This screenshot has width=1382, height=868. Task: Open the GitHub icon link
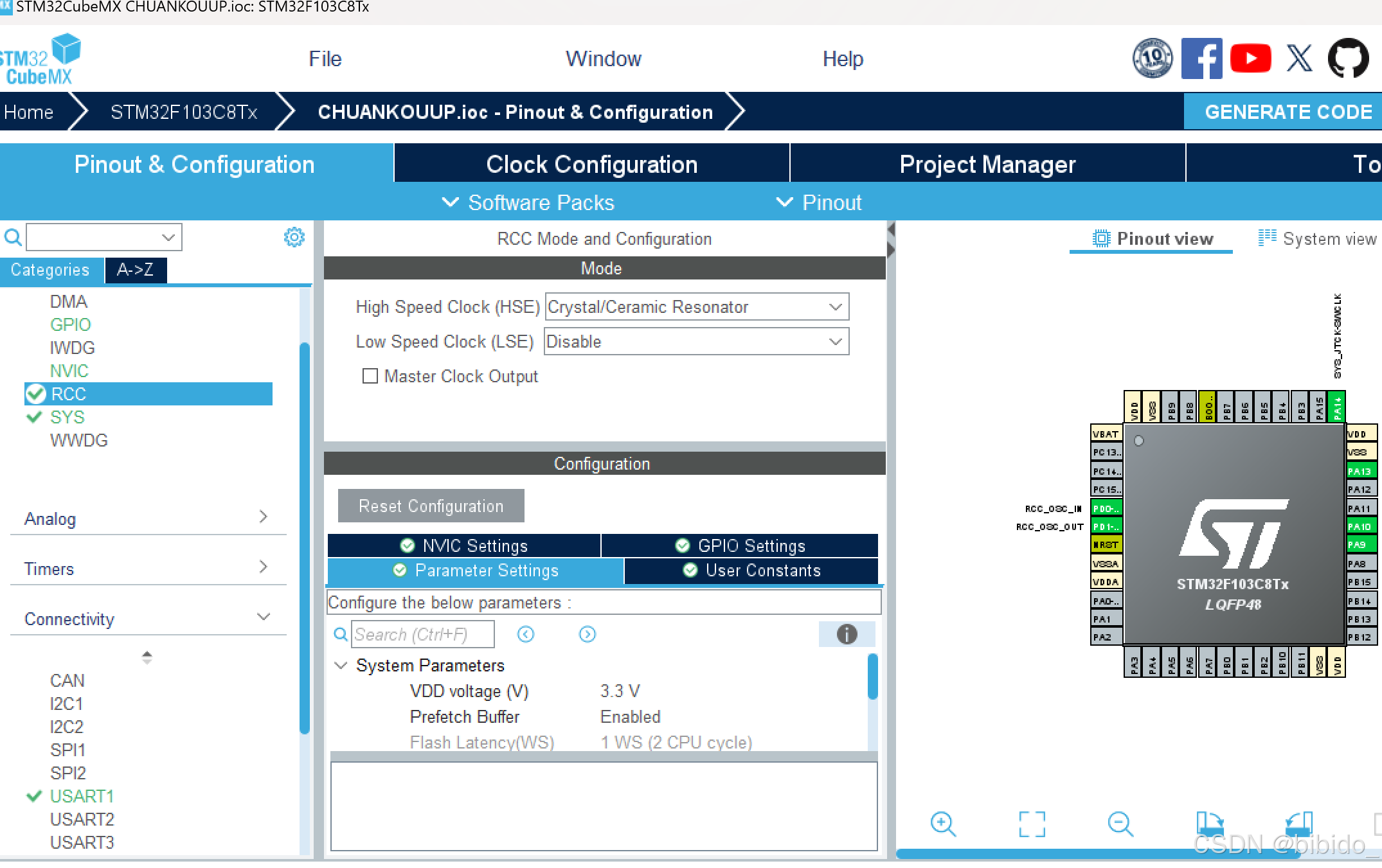[1348, 58]
